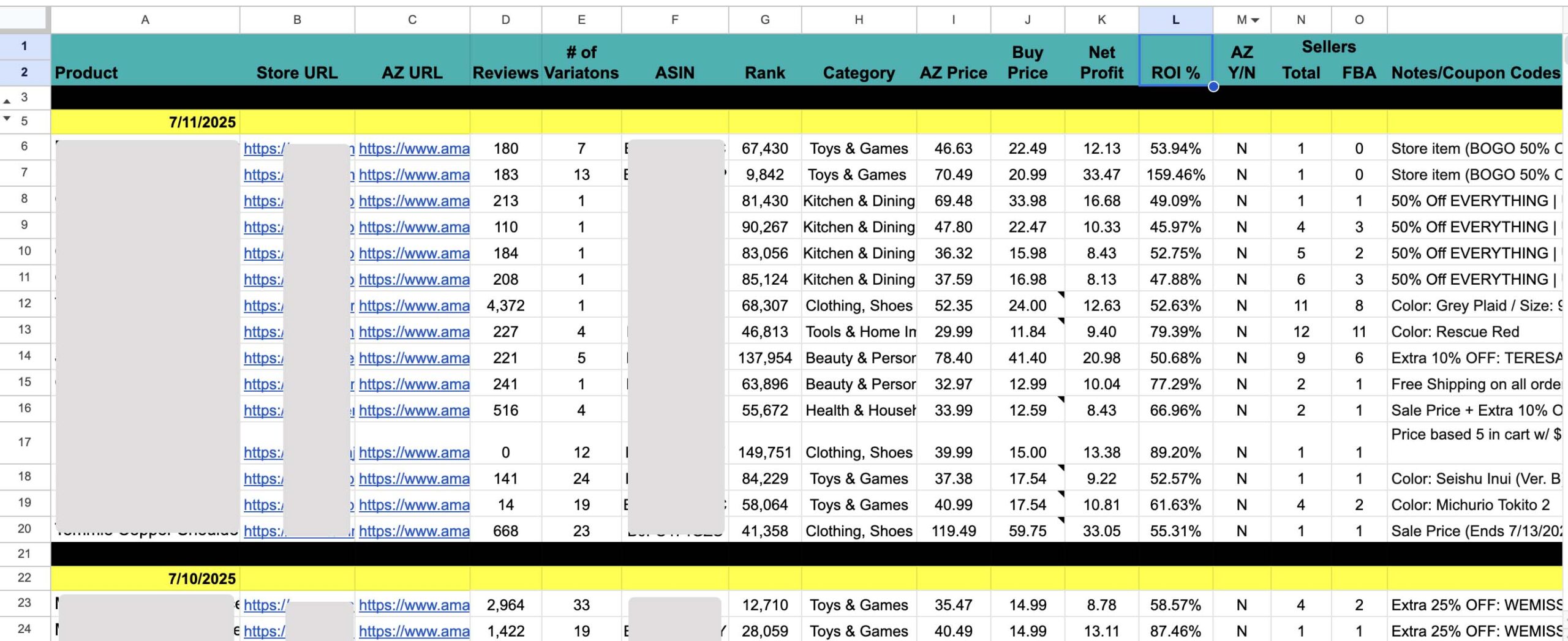Click the selection fill handle on ROI % cell
This screenshot has height=641, width=1568.
tap(1213, 86)
